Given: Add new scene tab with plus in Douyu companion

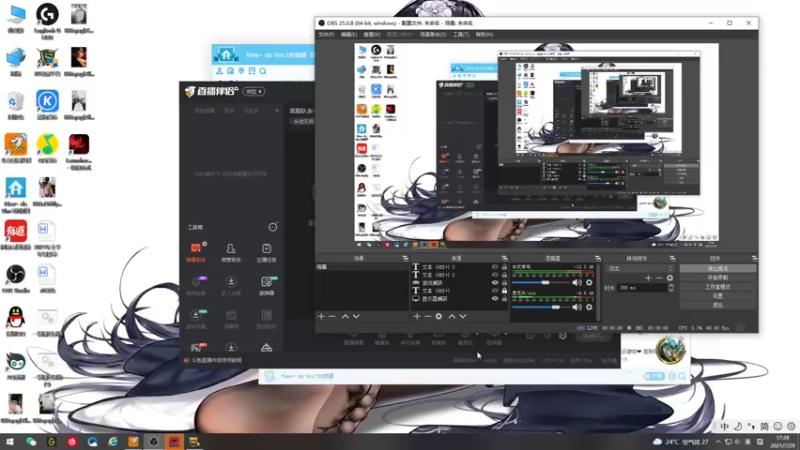Looking at the screenshot, I should point(277,110).
